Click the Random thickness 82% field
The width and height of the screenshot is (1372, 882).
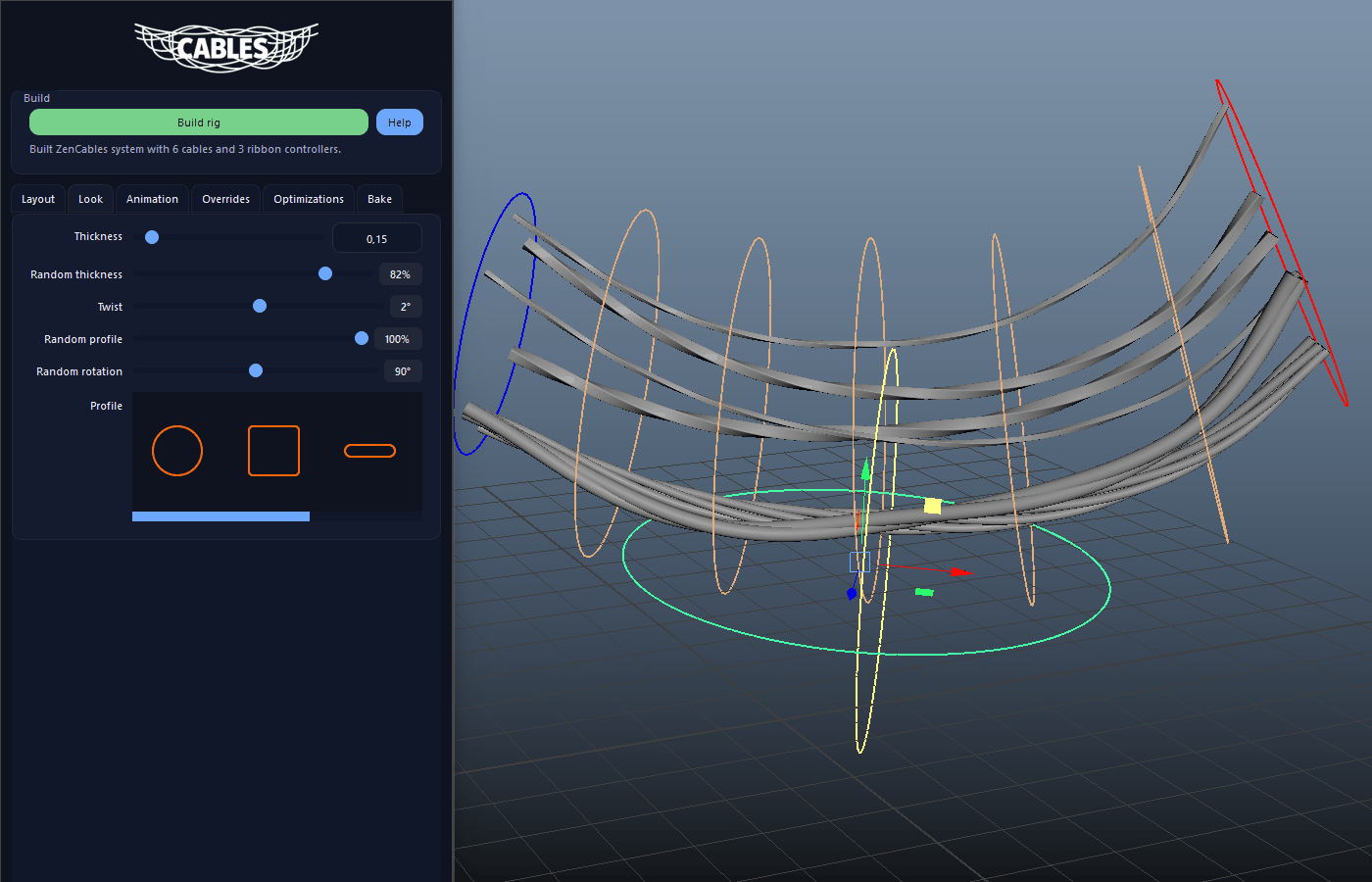click(x=400, y=274)
